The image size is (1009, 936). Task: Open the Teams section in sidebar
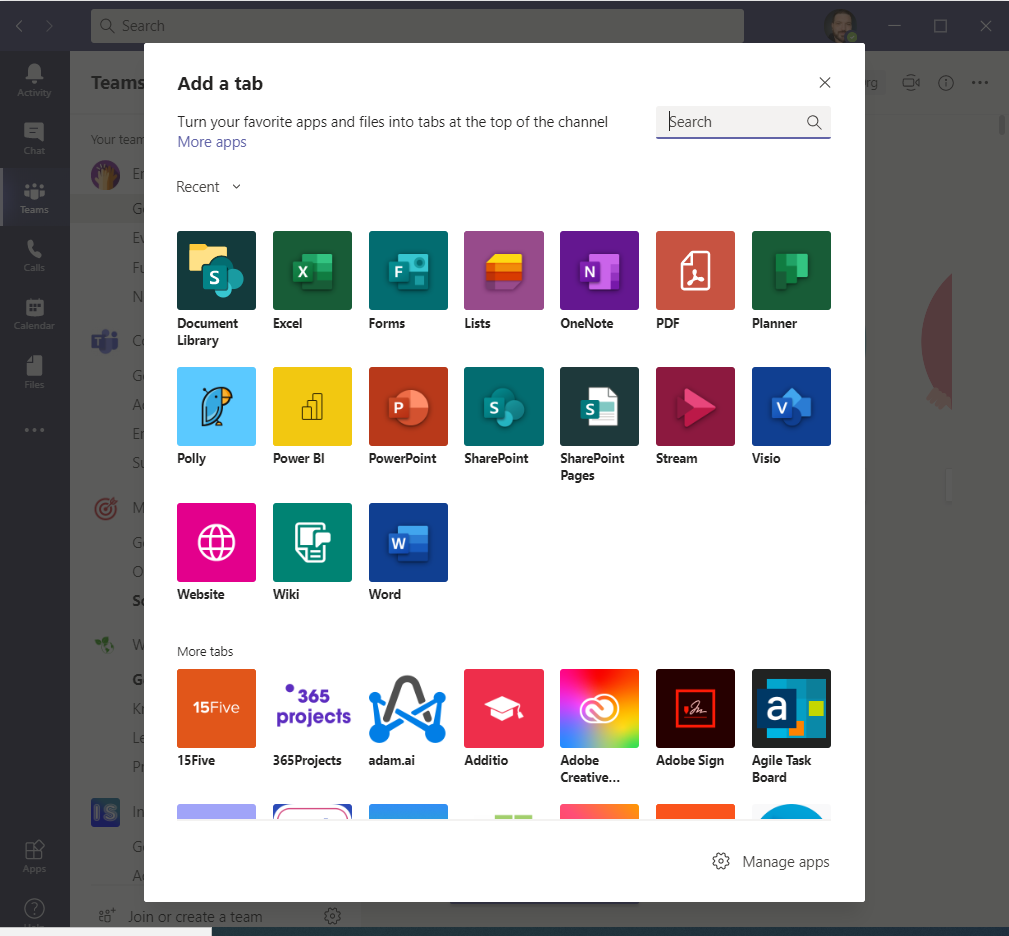pos(34,197)
